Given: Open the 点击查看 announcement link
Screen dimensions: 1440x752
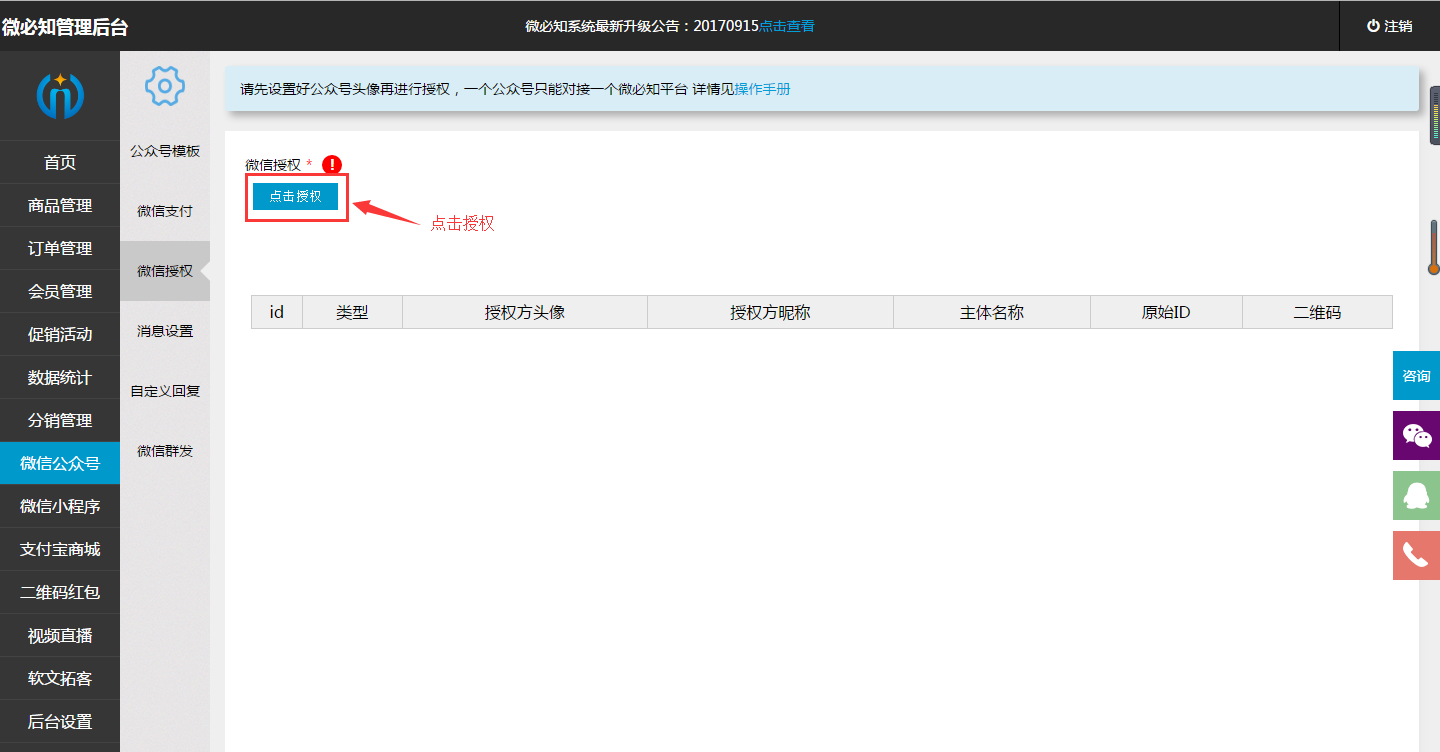Looking at the screenshot, I should click(x=787, y=26).
